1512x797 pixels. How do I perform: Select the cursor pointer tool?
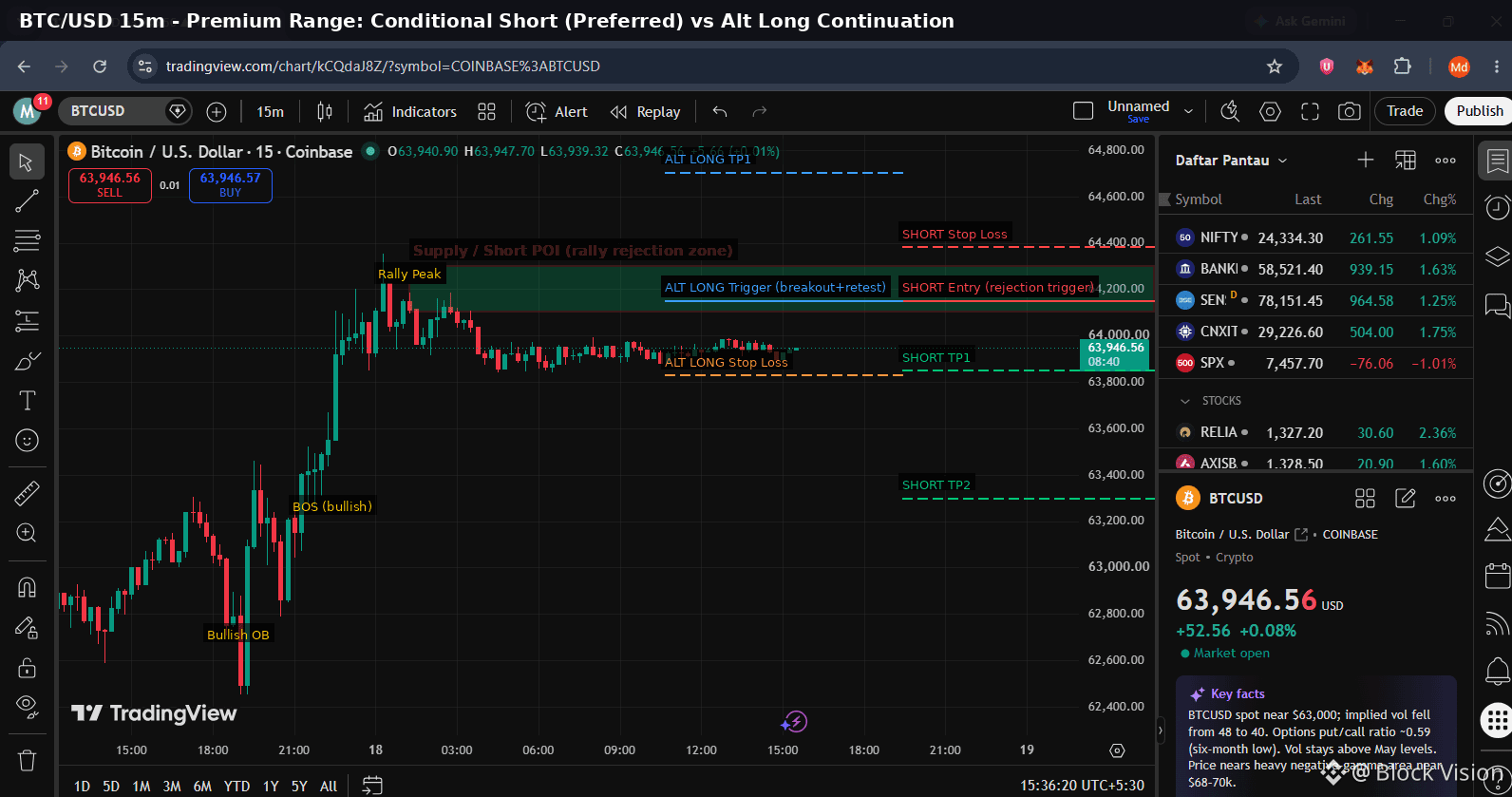(x=27, y=162)
